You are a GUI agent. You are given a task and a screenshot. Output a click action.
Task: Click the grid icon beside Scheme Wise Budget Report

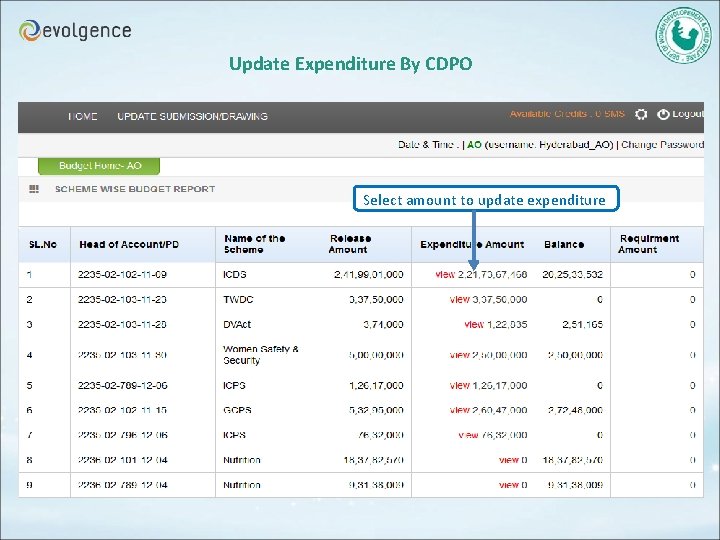tap(34, 189)
